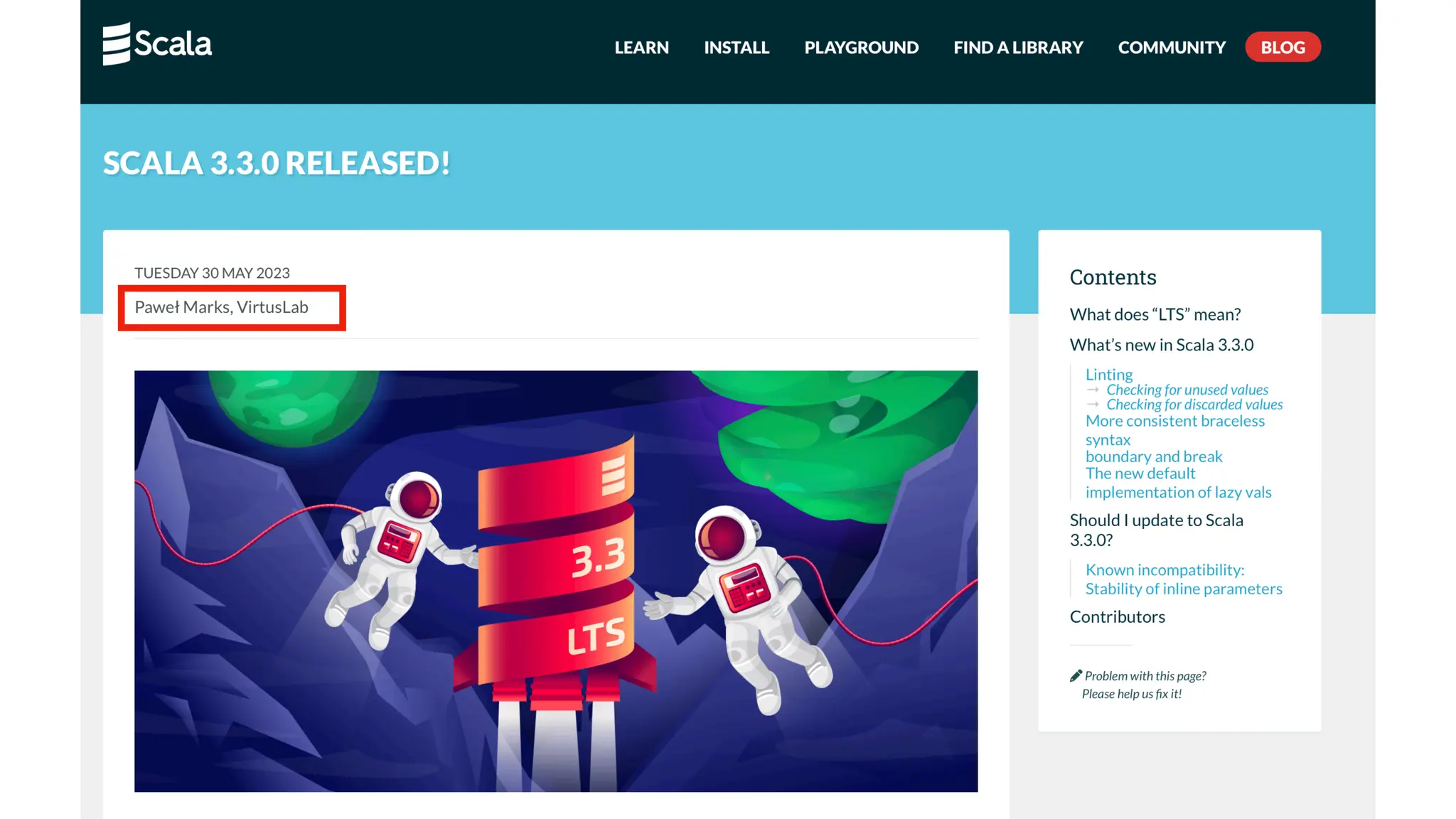Image resolution: width=1456 pixels, height=819 pixels.
Task: Open Checking for unused values link
Action: (1187, 390)
